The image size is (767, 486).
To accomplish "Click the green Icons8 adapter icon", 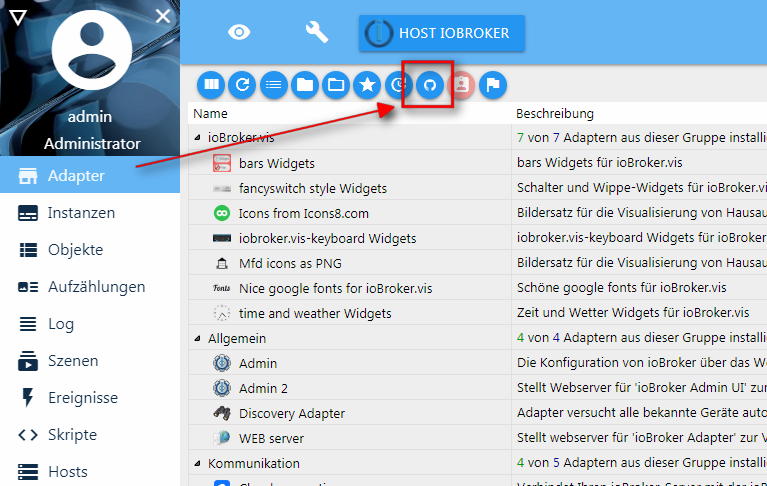I will 222,213.
